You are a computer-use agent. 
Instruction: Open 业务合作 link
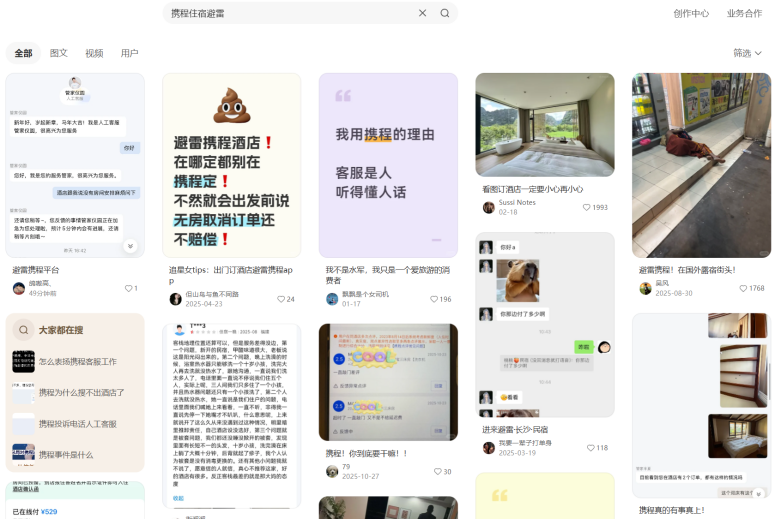744,13
